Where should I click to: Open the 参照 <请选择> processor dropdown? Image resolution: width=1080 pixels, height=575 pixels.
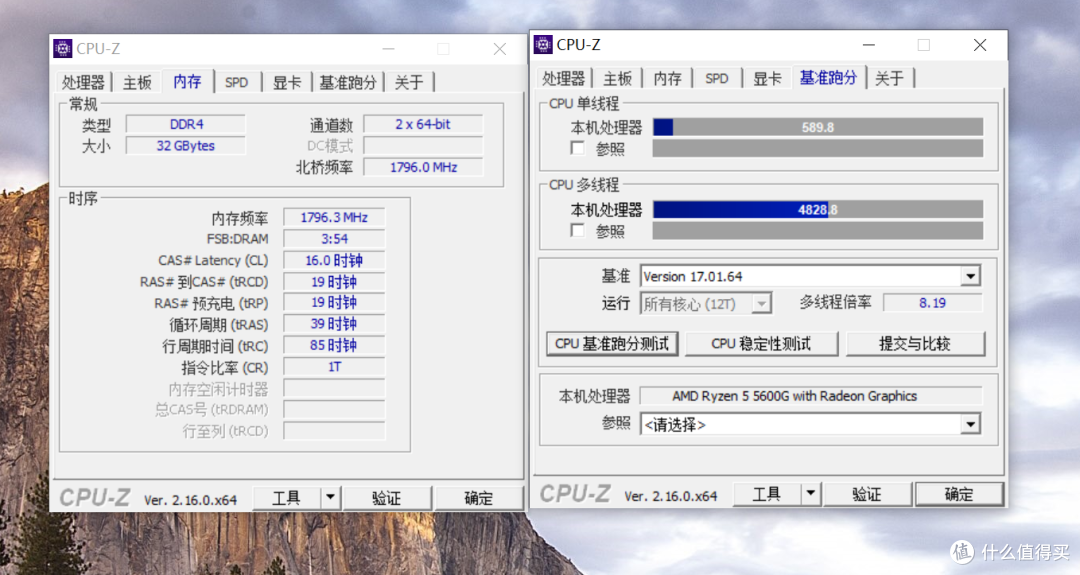tap(970, 424)
